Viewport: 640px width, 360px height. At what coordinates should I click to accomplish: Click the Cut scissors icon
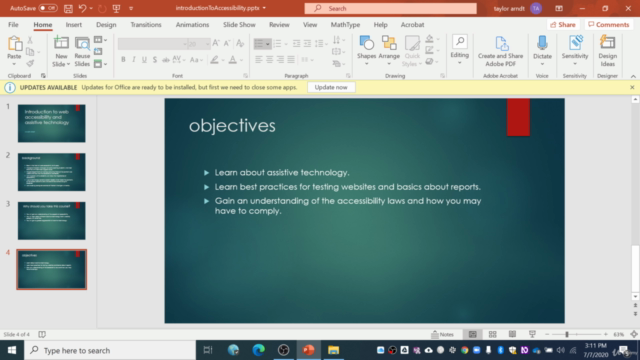pyautogui.click(x=30, y=40)
